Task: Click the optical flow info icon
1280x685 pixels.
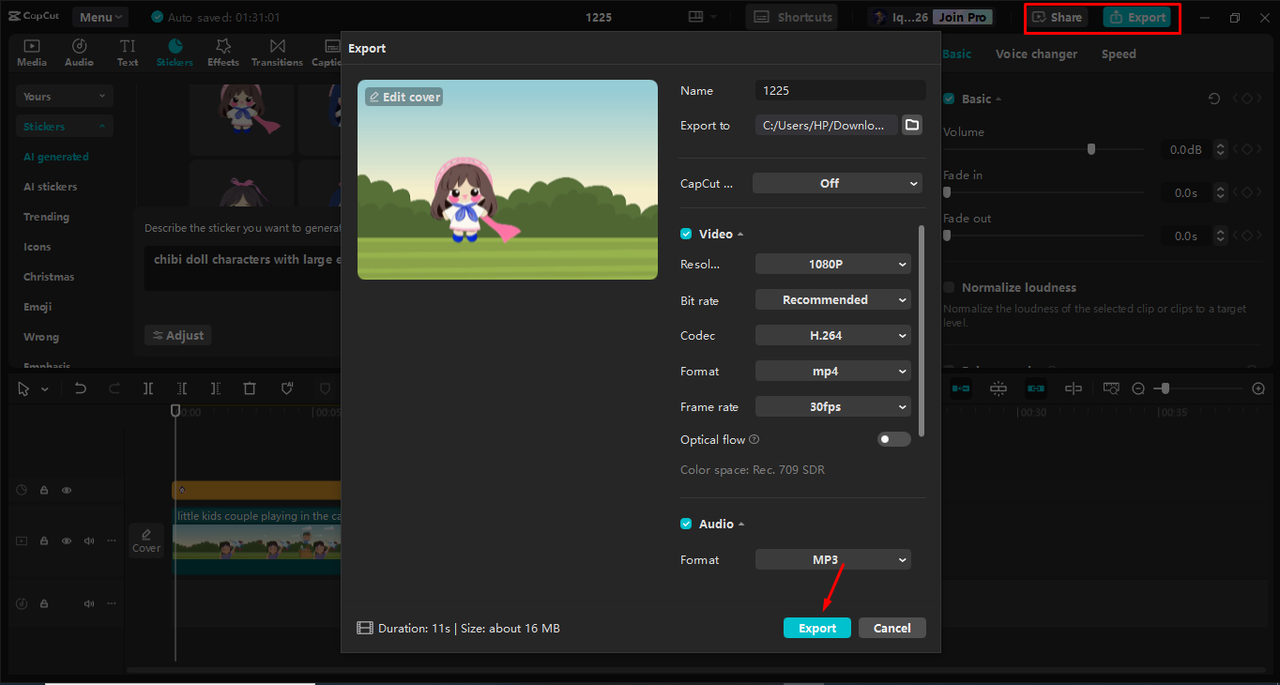Action: click(x=754, y=439)
